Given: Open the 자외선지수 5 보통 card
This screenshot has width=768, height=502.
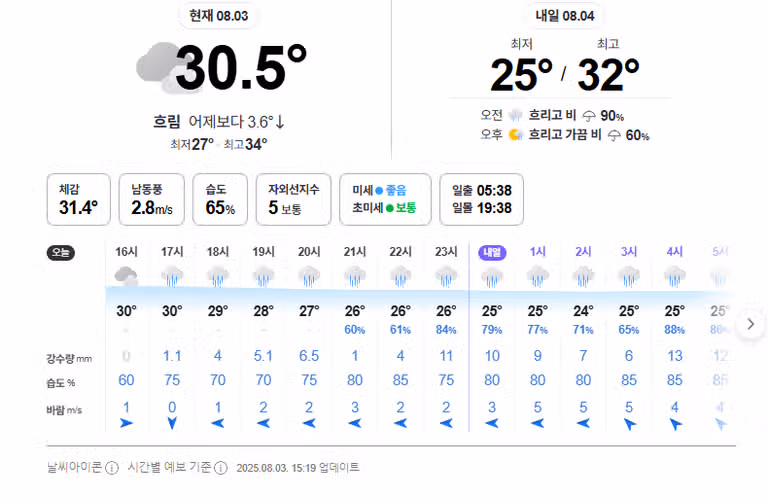Looking at the screenshot, I should 293,199.
